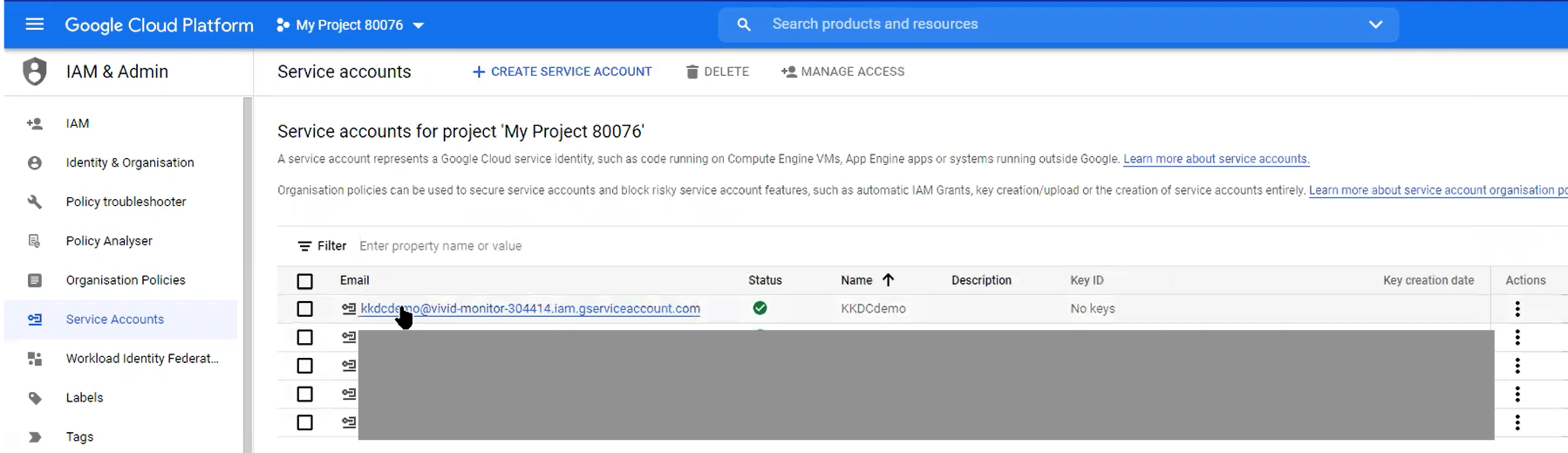The width and height of the screenshot is (1568, 453).
Task: Click the Filter funnel icon
Action: [x=304, y=246]
